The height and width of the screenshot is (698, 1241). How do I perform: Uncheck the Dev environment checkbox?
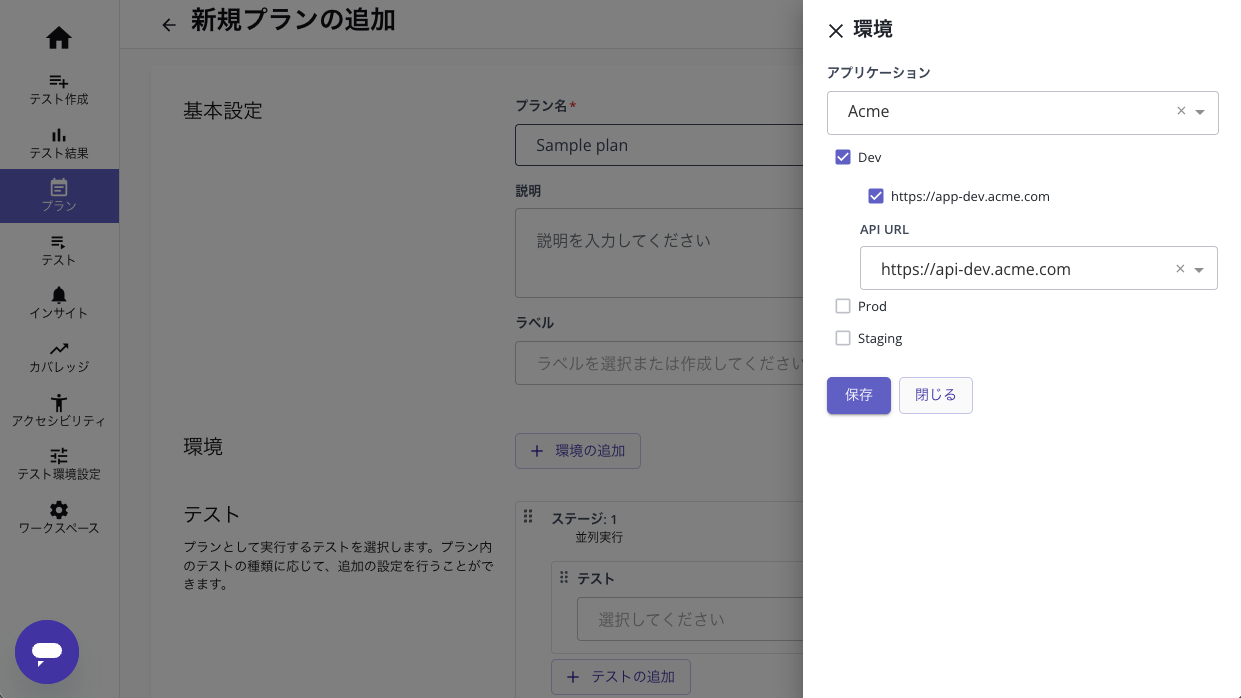pos(843,157)
